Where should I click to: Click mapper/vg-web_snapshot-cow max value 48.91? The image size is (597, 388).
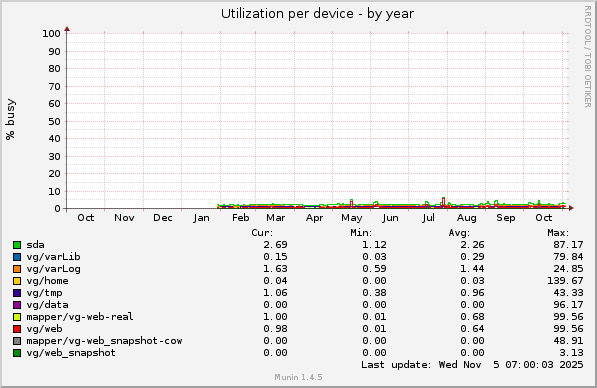click(x=568, y=341)
